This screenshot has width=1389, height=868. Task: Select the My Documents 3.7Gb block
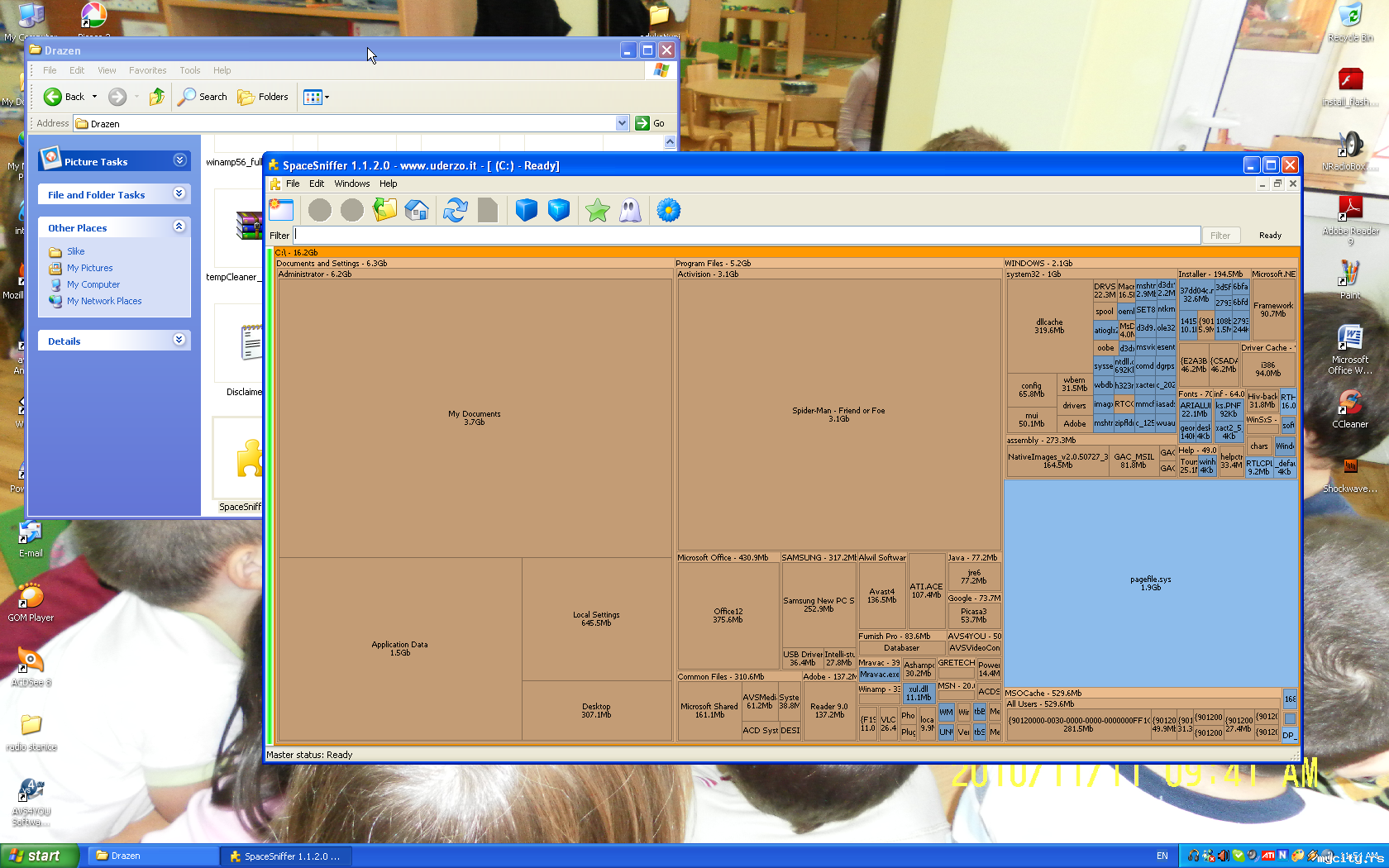(475, 417)
